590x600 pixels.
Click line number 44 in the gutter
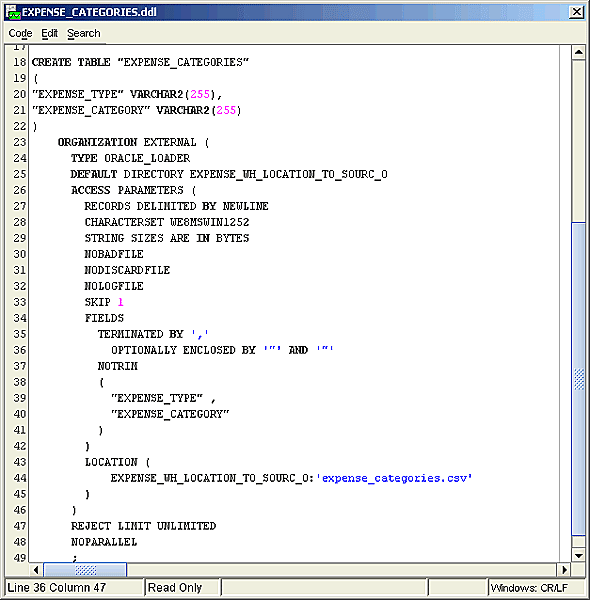(x=20, y=478)
